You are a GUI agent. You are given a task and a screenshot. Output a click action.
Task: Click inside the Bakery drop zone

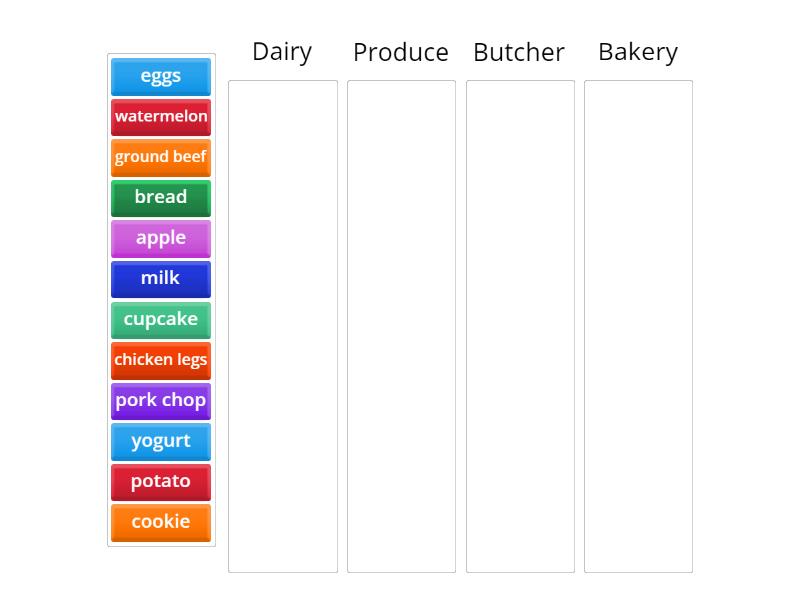click(638, 325)
